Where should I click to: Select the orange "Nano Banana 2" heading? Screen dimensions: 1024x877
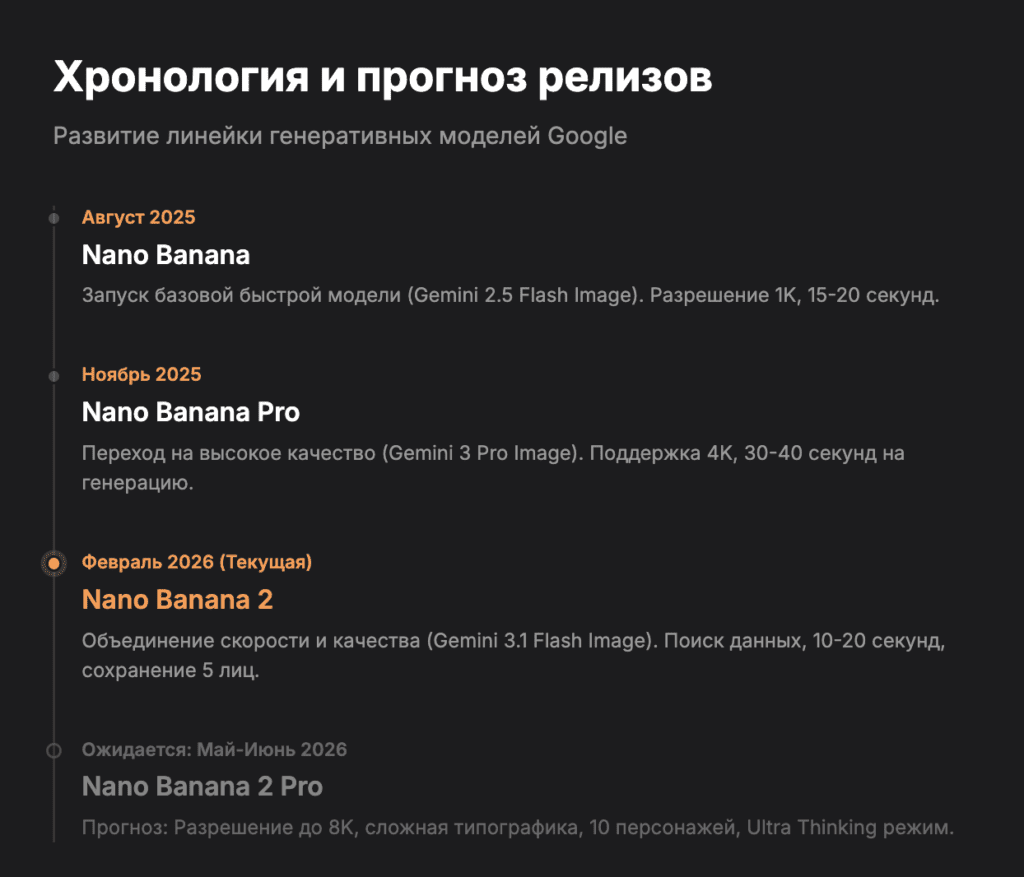click(177, 600)
